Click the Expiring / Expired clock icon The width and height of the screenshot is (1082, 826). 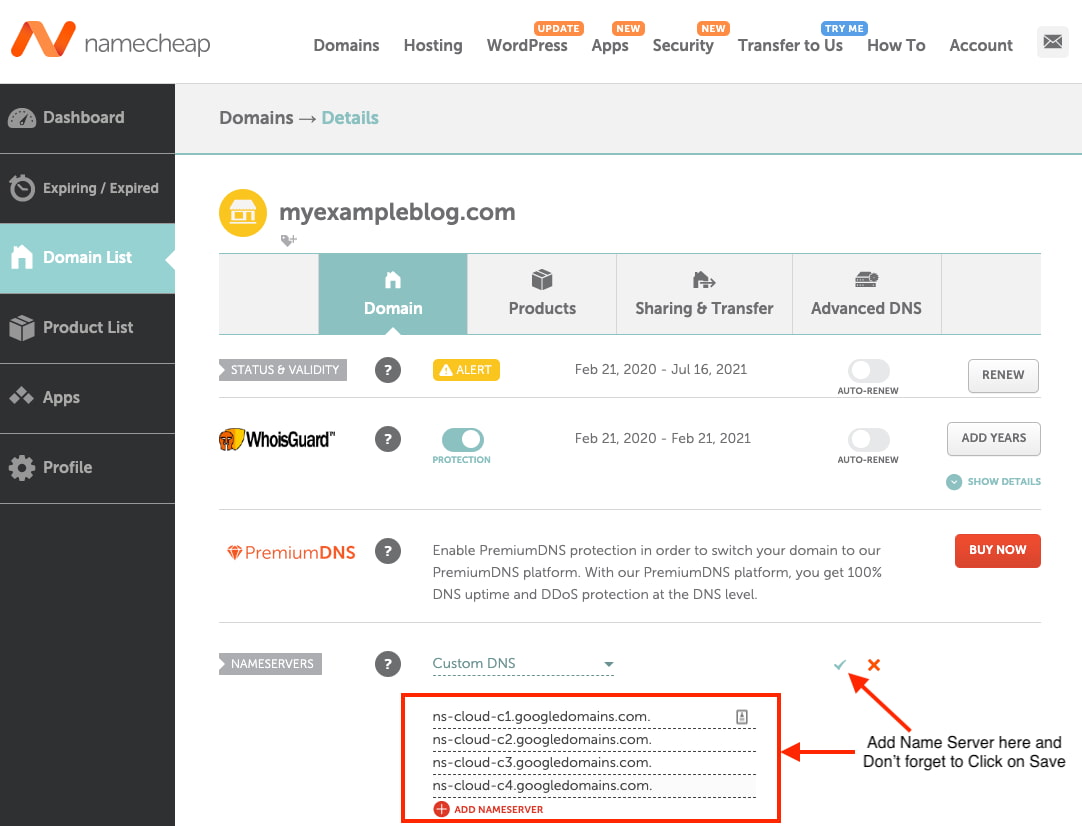pyautogui.click(x=21, y=188)
